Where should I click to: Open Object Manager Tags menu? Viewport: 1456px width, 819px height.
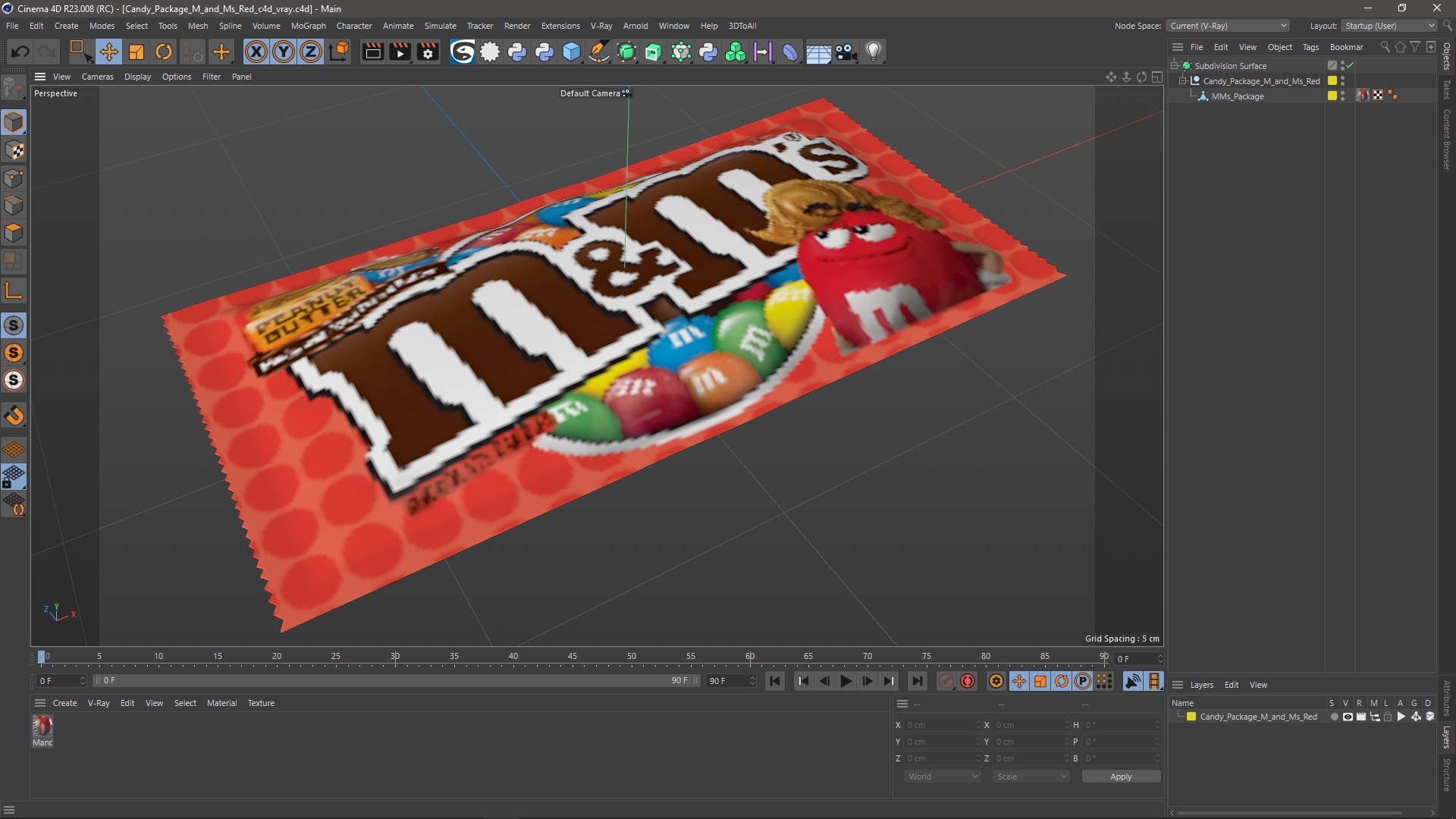(1310, 47)
